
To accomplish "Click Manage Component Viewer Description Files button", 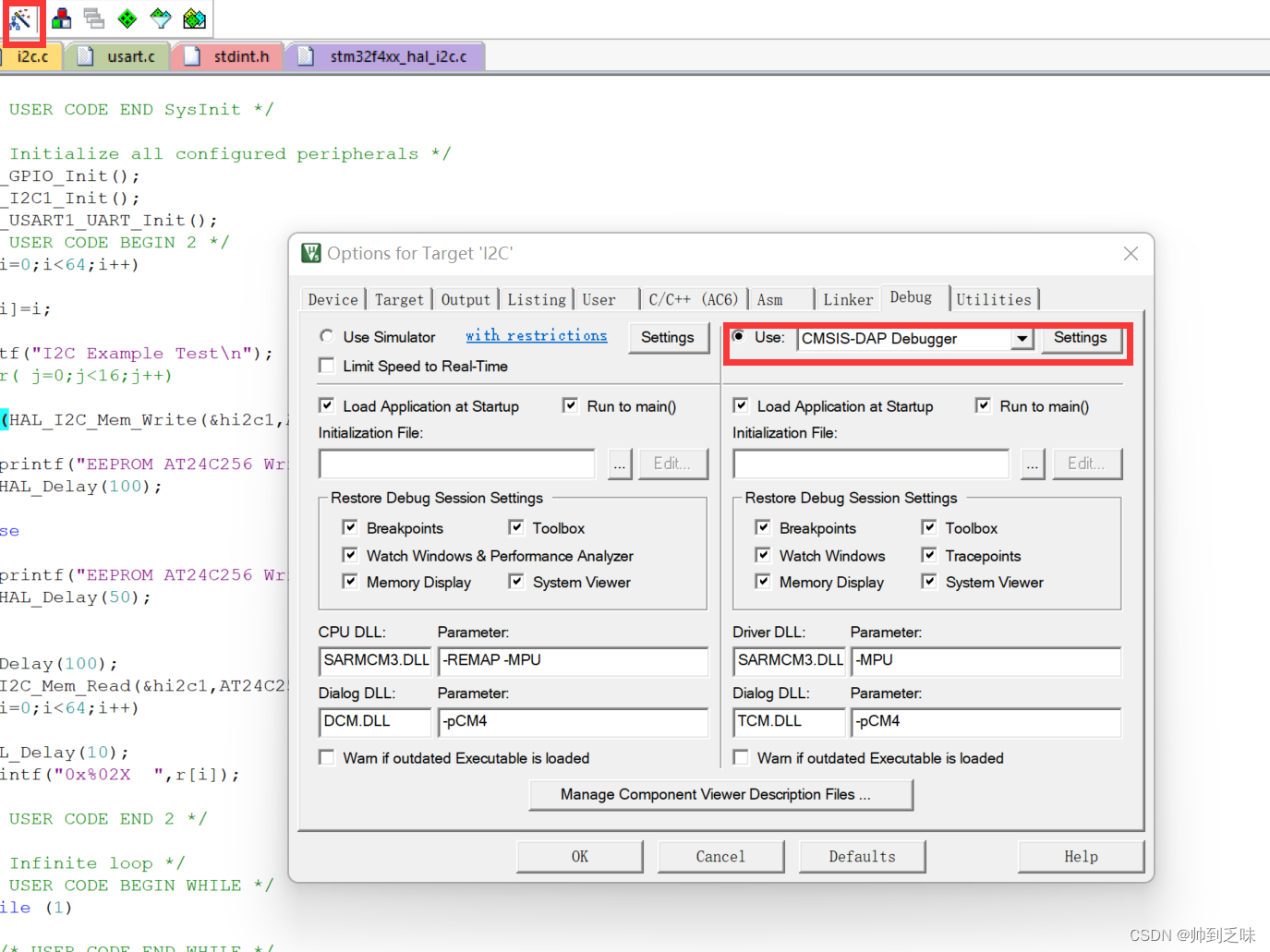I will coord(720,794).
